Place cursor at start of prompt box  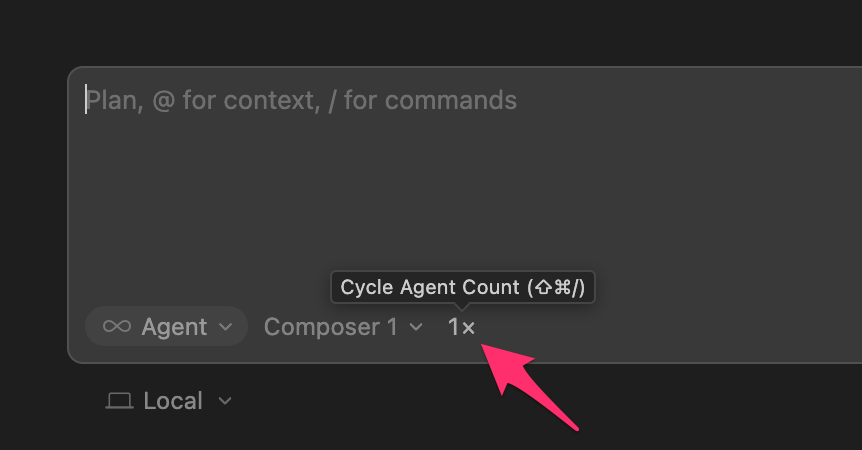click(x=87, y=100)
